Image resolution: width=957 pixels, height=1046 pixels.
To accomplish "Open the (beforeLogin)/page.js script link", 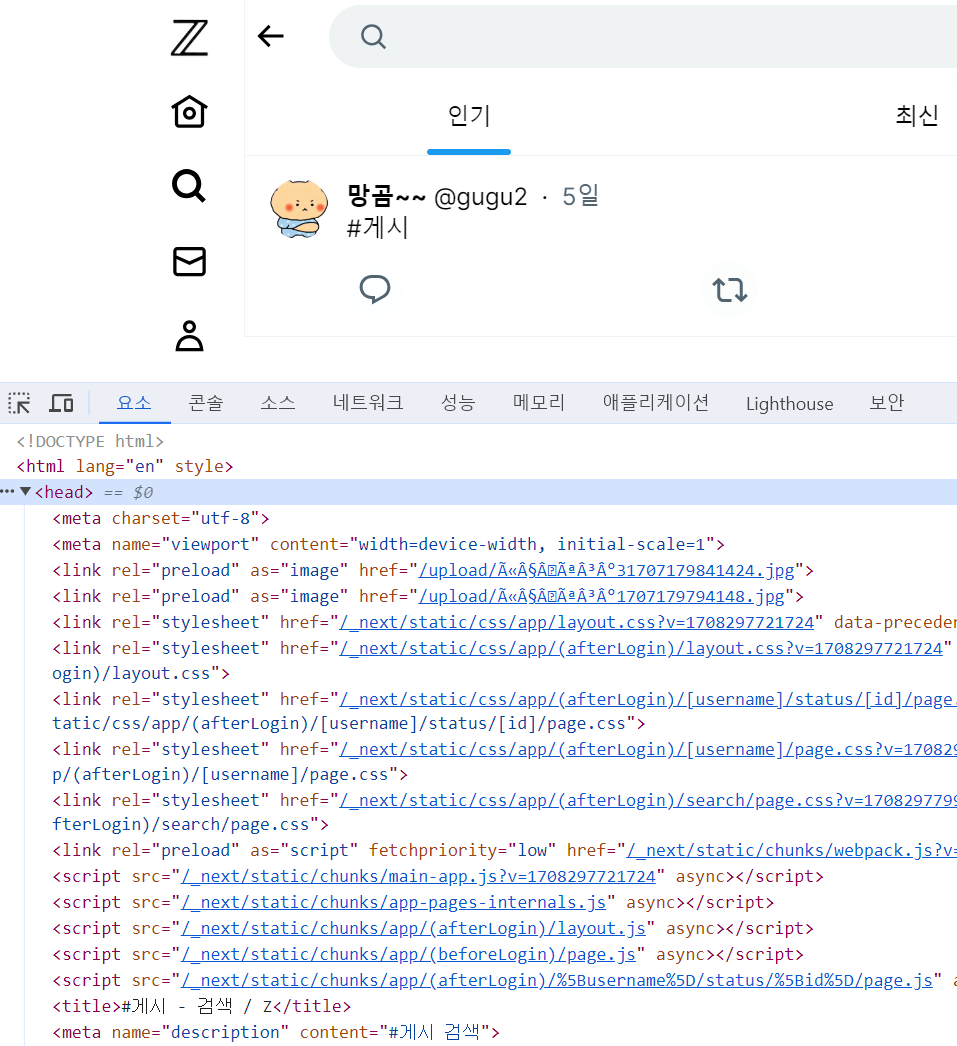I will pos(408,955).
